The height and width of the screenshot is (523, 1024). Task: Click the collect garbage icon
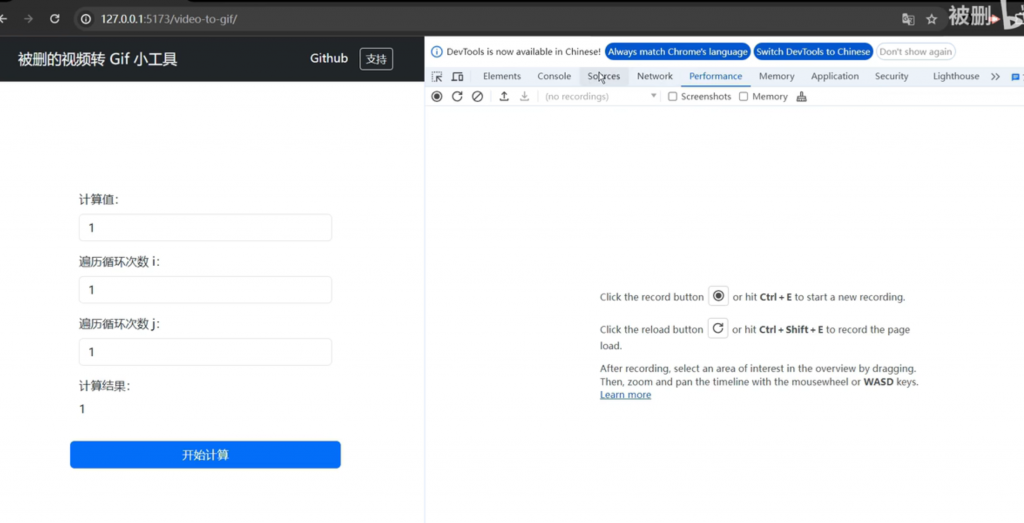[802, 97]
